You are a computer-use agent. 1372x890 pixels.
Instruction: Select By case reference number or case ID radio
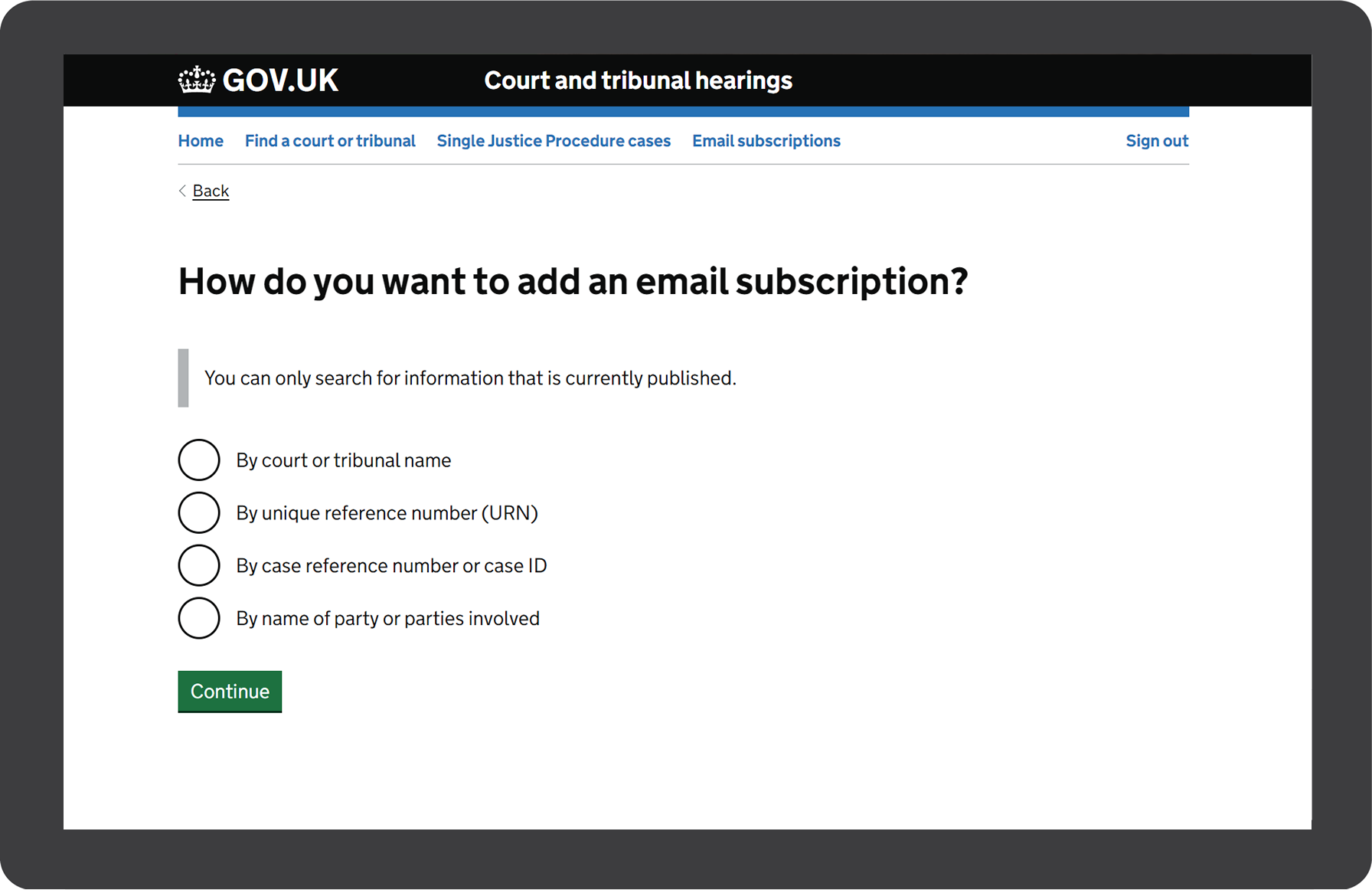[199, 565]
